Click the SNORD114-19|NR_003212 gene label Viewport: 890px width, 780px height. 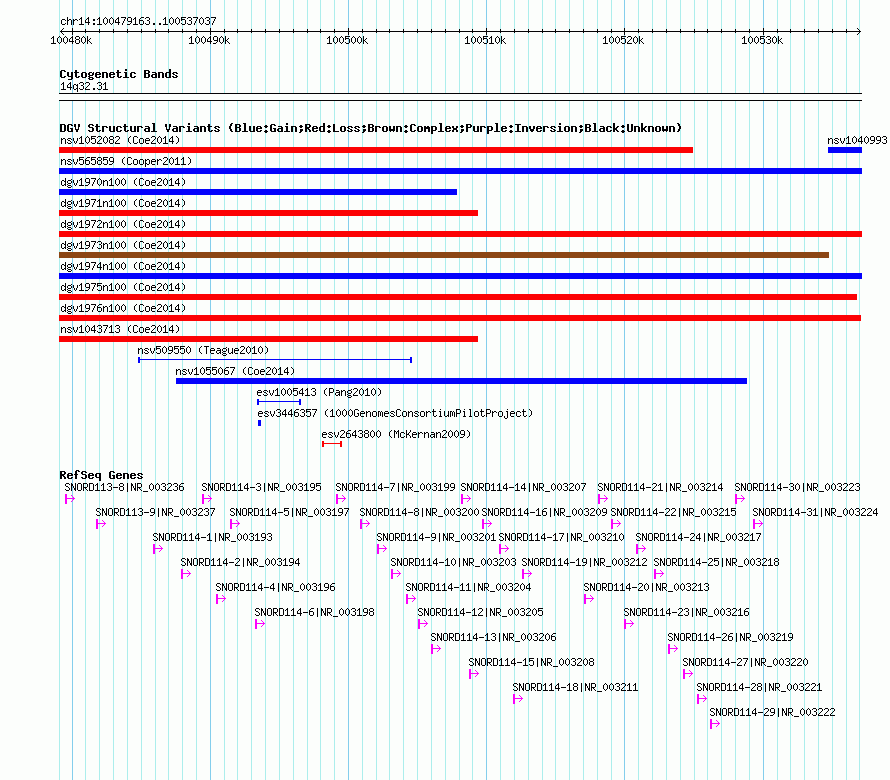pos(584,562)
